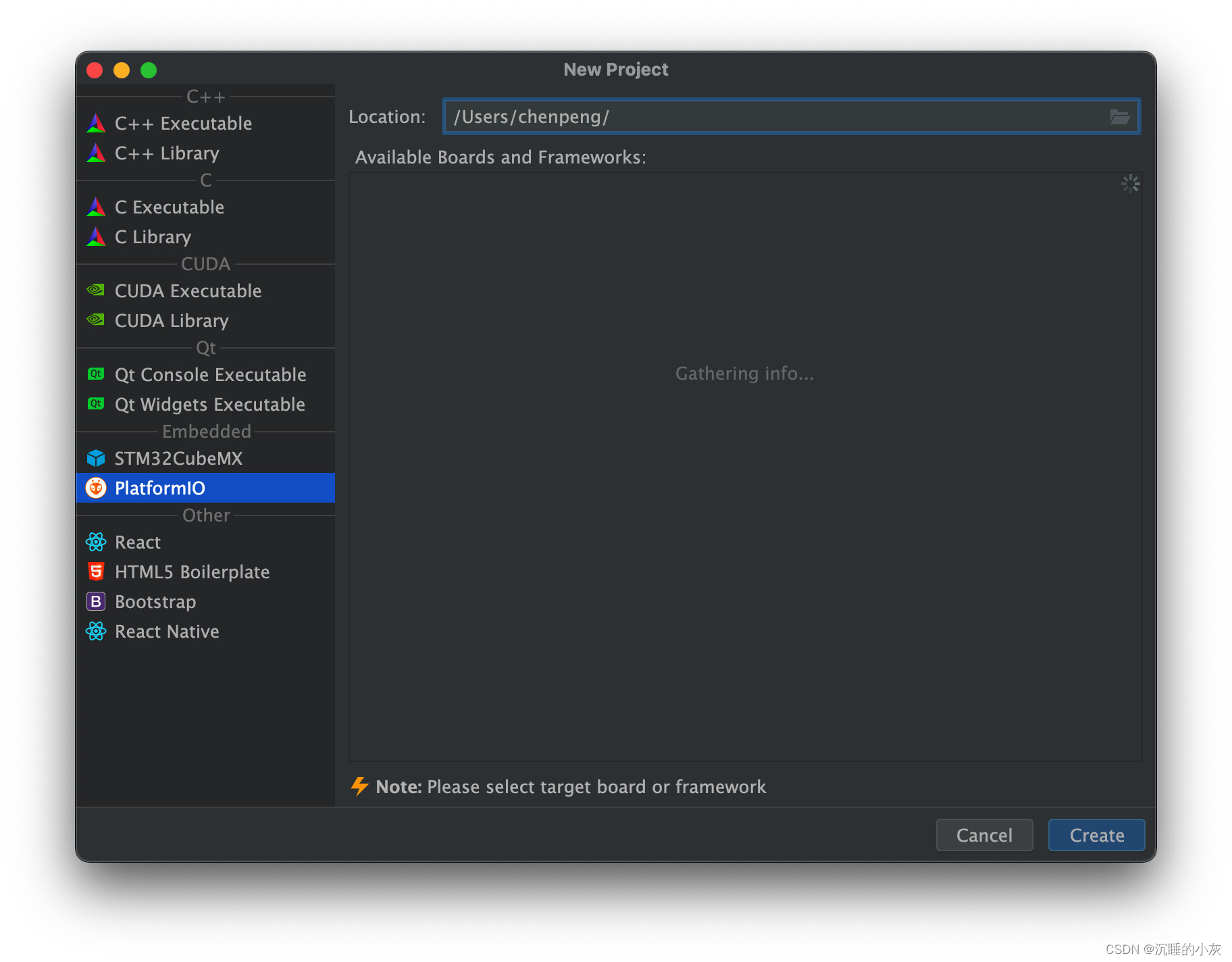Choose the C Executable project type
The image size is (1232, 962).
pos(205,207)
